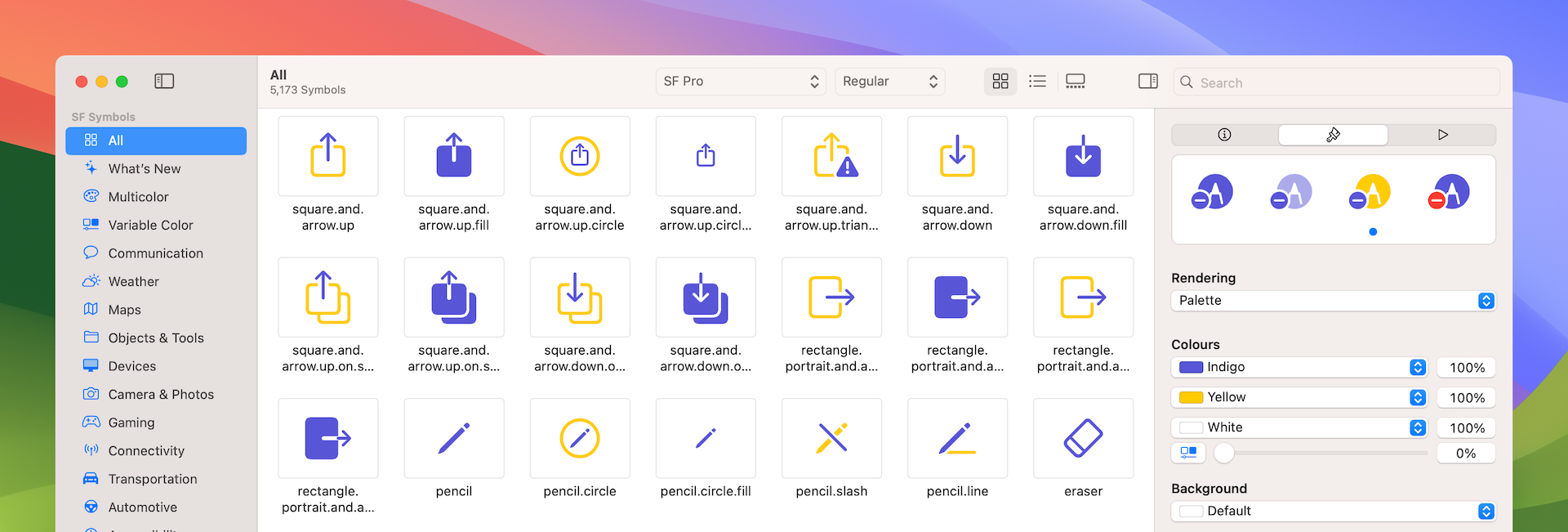Viewport: 1568px width, 532px height.
Task: Select the square.and.arrow.down symbol
Action: click(957, 156)
